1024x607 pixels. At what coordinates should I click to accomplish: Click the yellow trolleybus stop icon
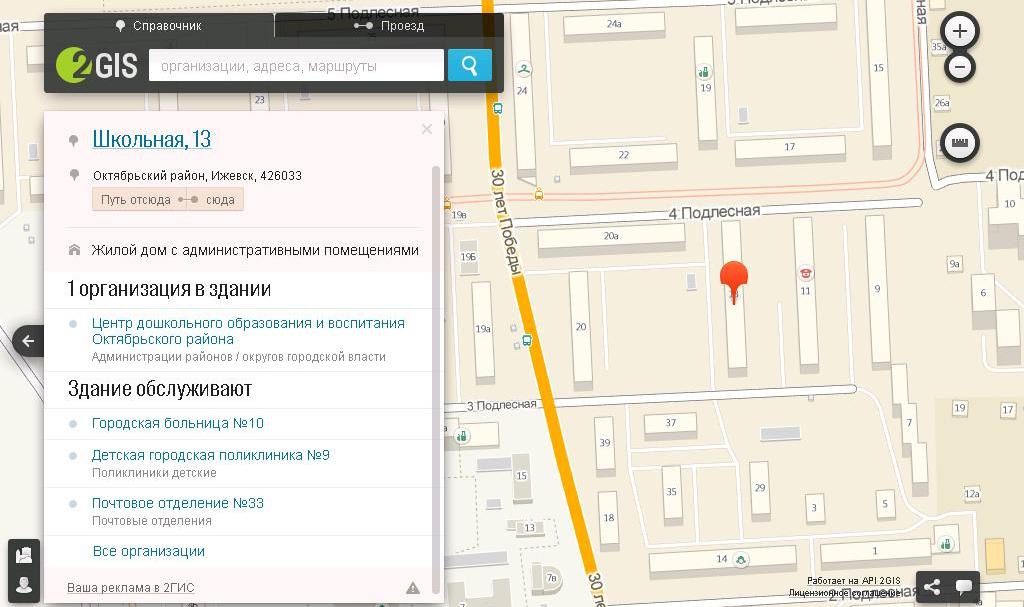[539, 194]
